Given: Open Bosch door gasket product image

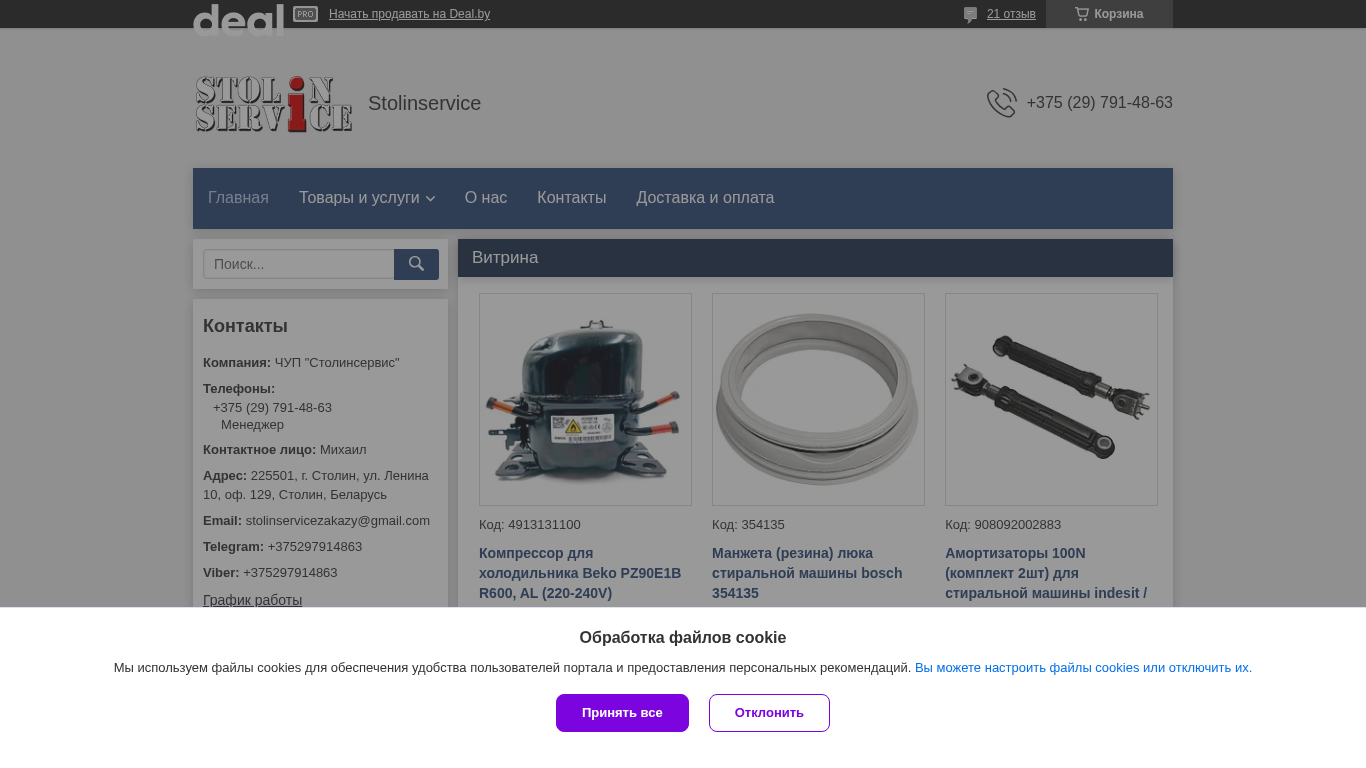Looking at the screenshot, I should click(x=818, y=399).
